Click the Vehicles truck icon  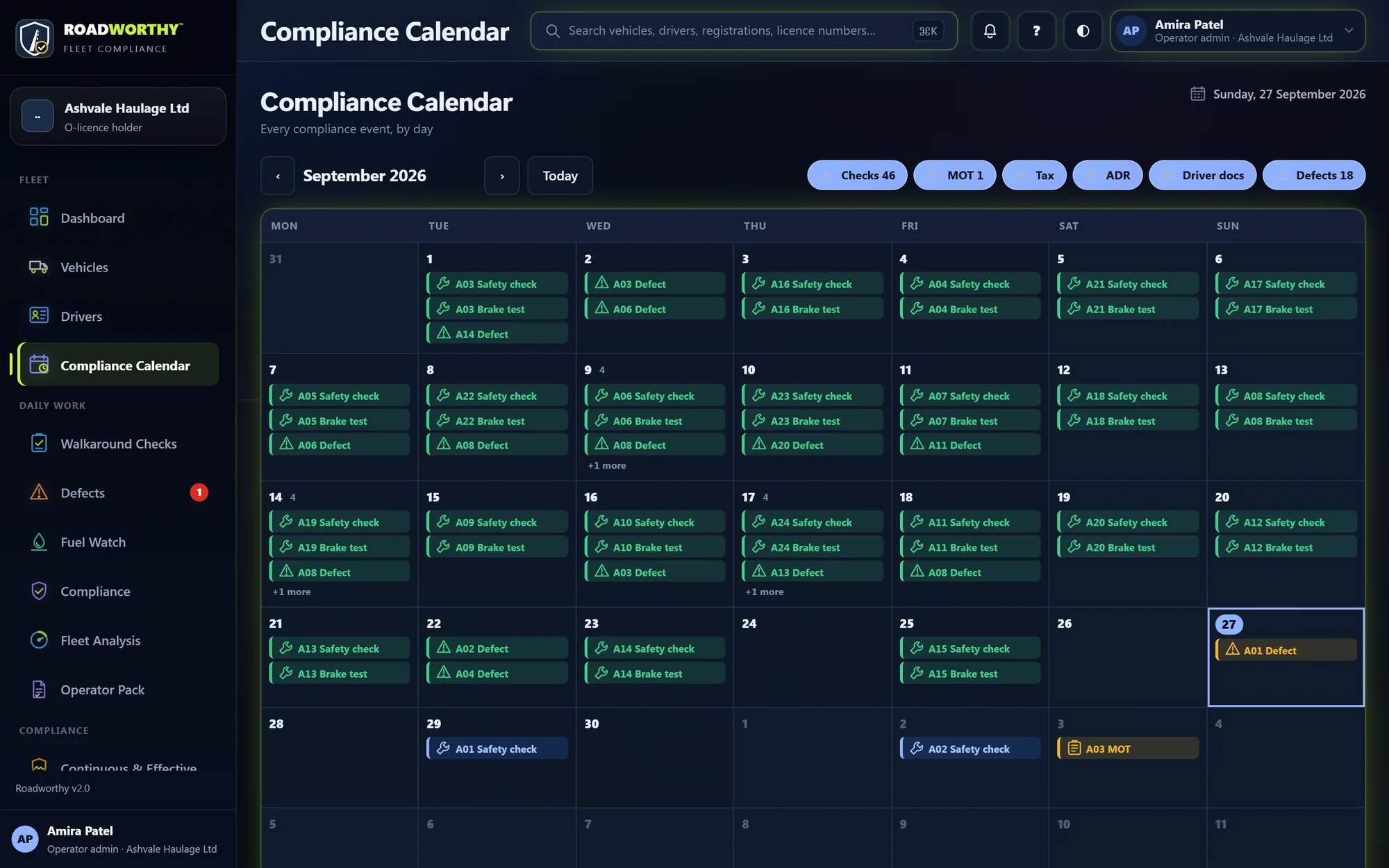pos(39,267)
